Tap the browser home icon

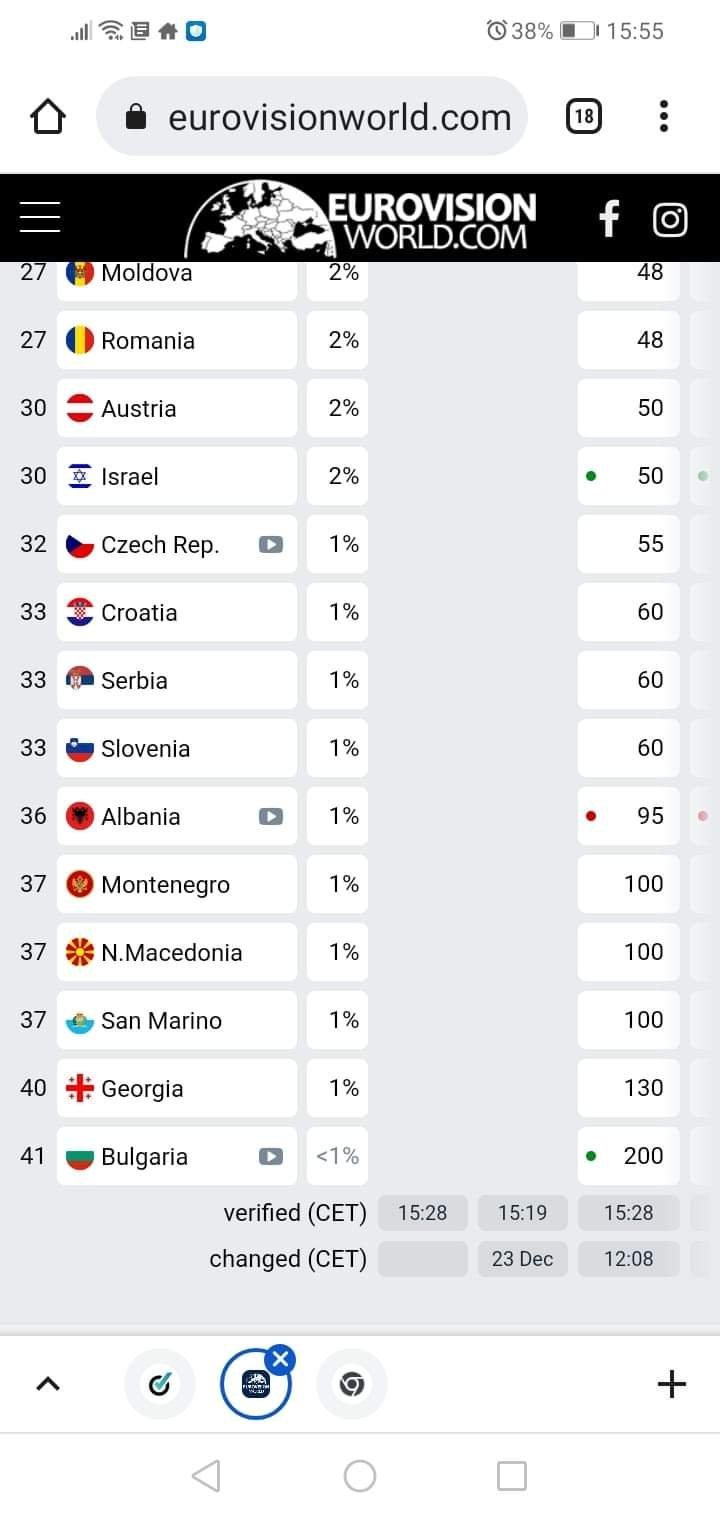[x=48, y=117]
